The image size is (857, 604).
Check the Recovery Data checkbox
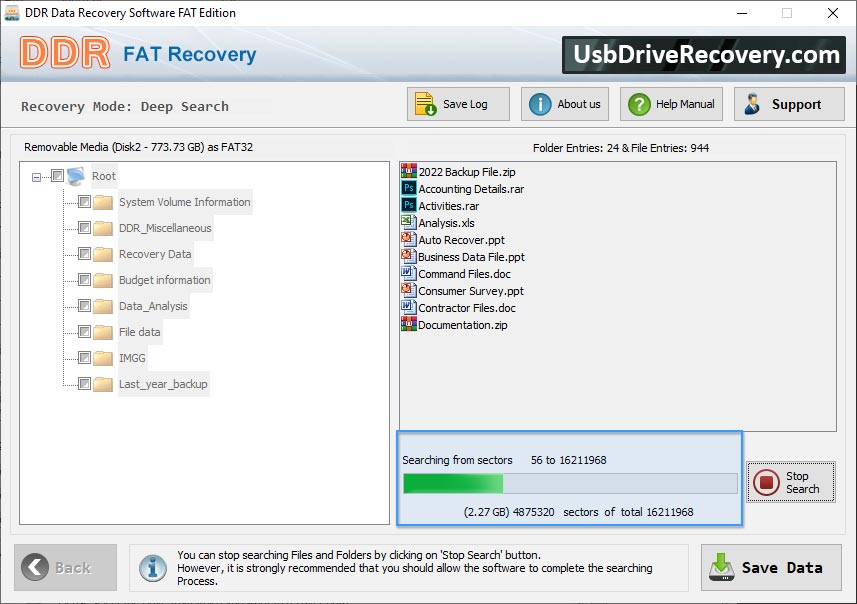pos(84,254)
